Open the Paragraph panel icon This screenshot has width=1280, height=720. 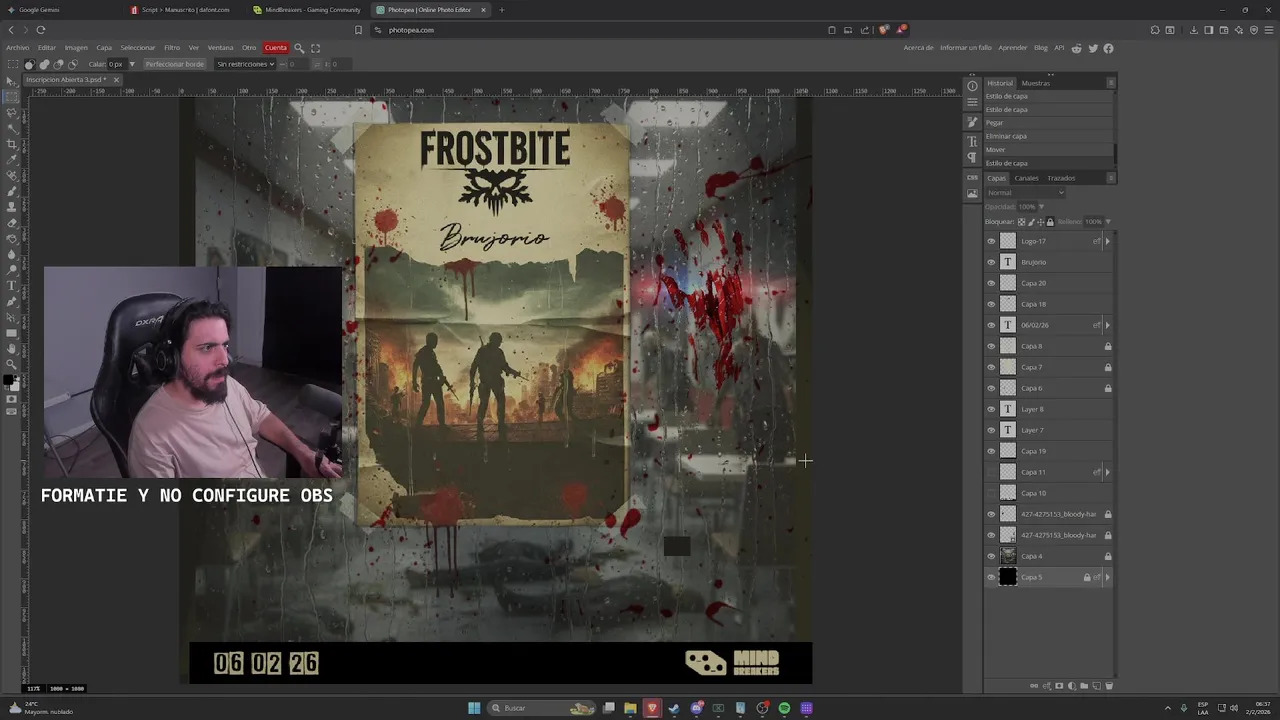(972, 158)
